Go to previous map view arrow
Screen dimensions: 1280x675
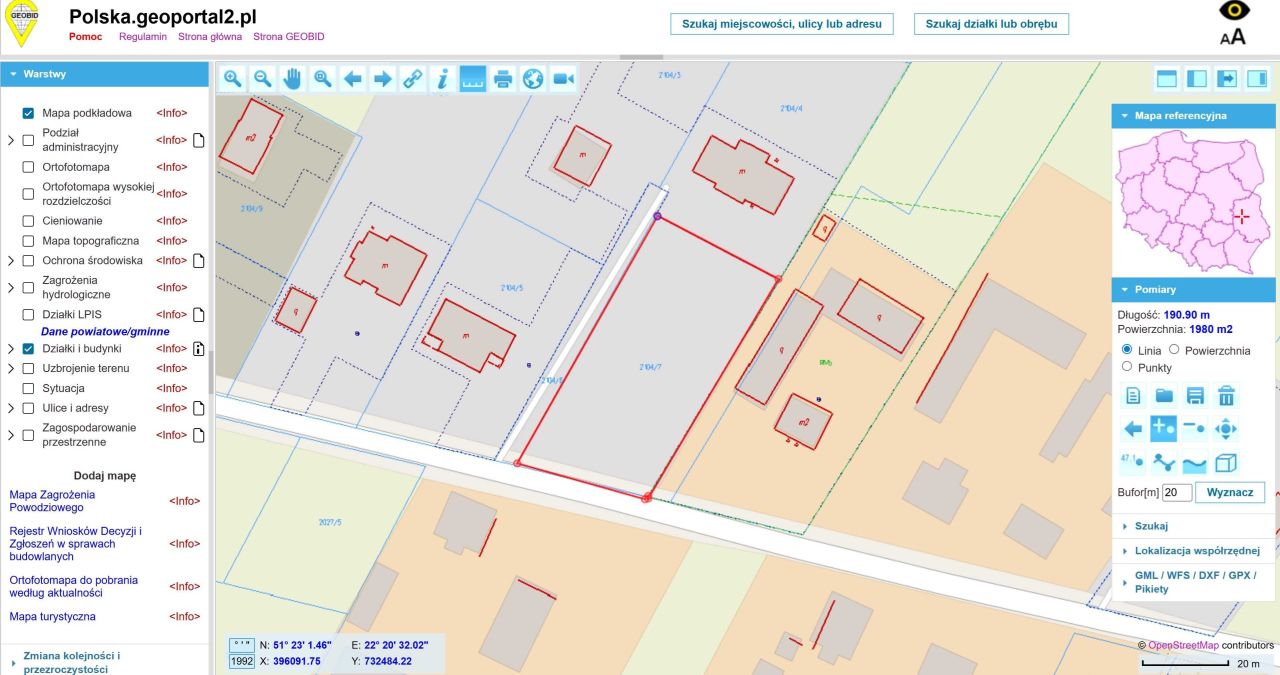coord(353,79)
